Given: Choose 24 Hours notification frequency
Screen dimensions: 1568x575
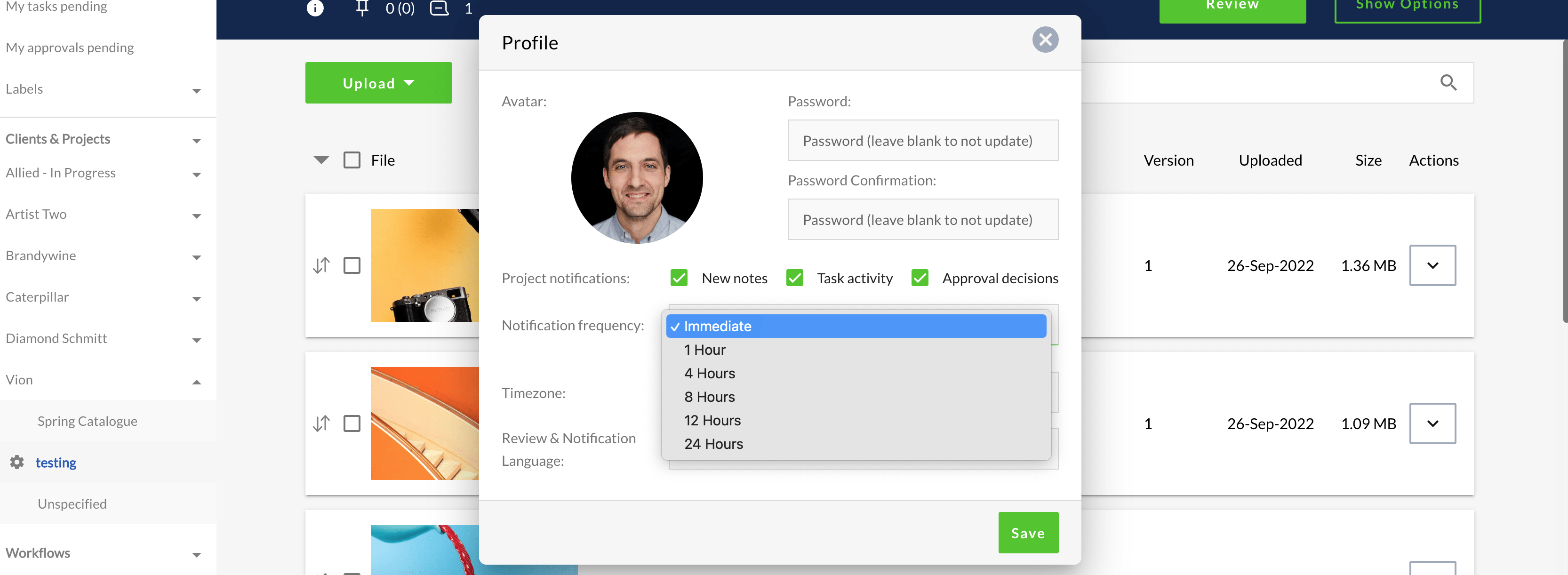Looking at the screenshot, I should click(x=856, y=444).
